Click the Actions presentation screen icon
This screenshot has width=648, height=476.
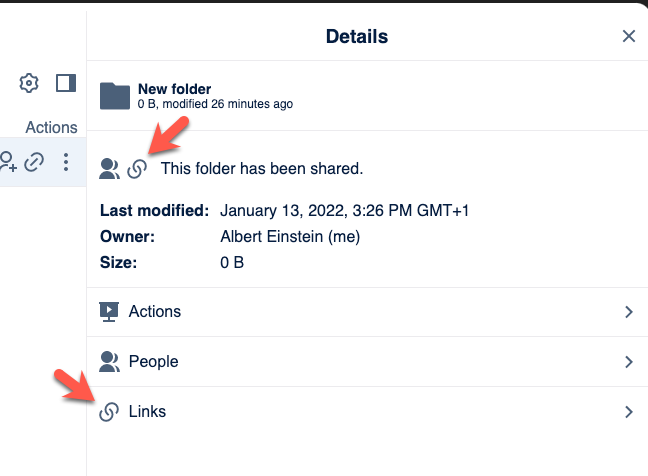[109, 312]
